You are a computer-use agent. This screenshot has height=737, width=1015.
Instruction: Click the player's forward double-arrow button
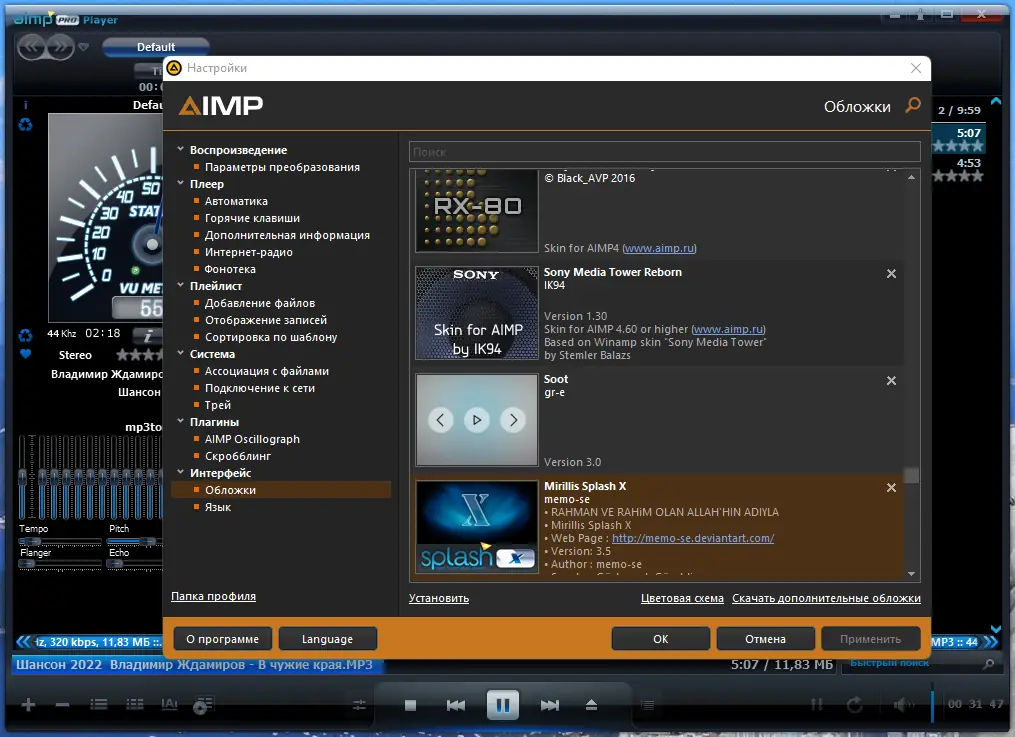tap(60, 47)
